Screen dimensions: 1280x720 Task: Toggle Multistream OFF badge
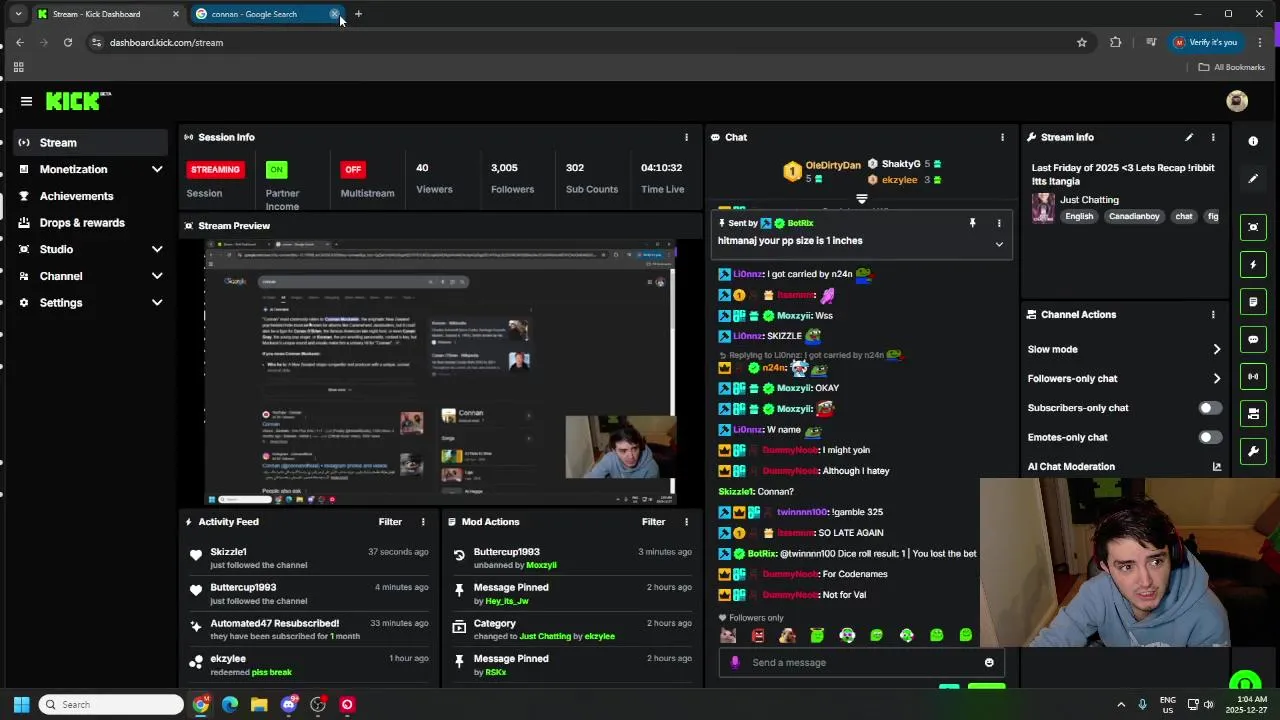pos(353,169)
